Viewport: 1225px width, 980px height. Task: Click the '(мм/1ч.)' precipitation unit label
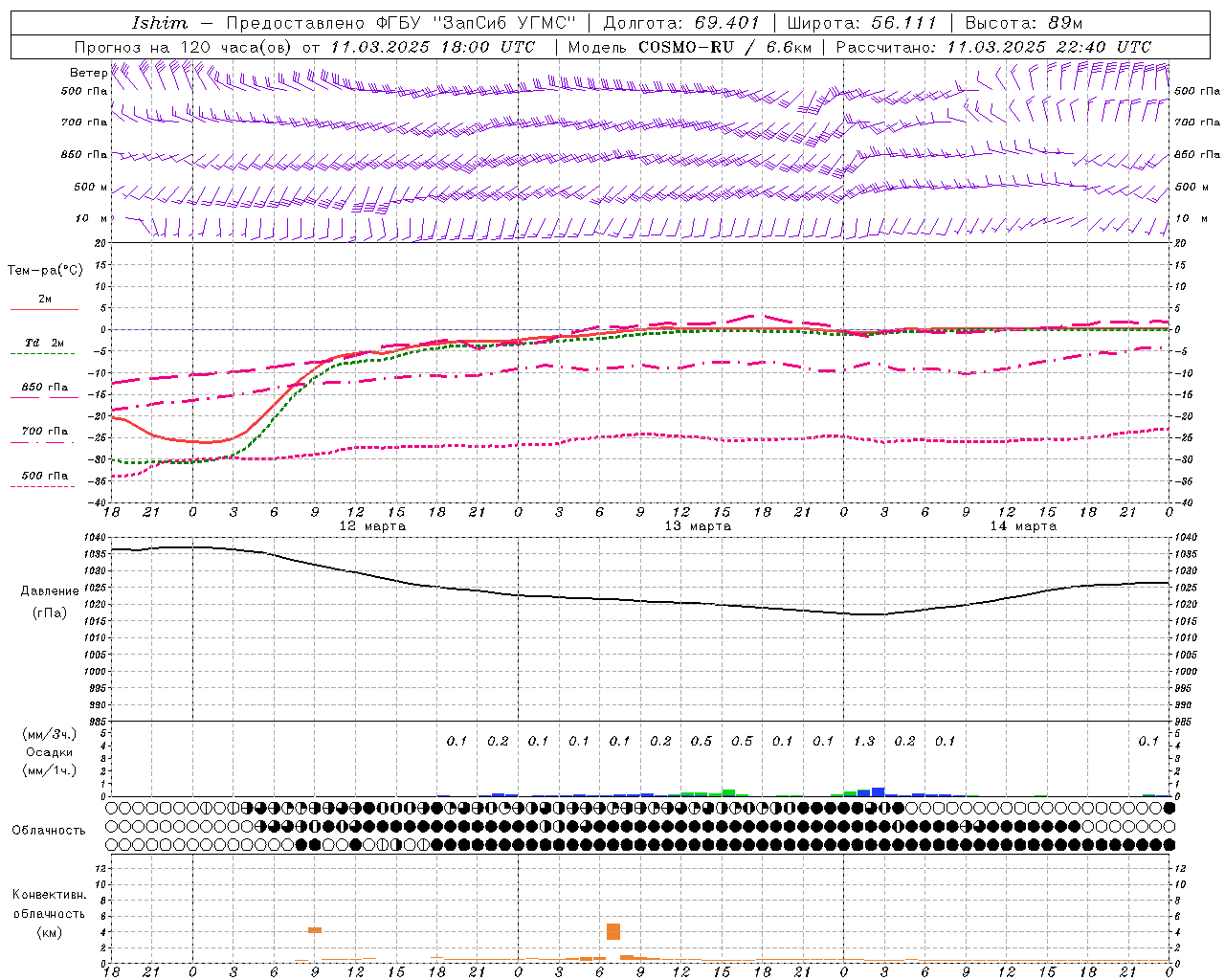click(x=50, y=770)
